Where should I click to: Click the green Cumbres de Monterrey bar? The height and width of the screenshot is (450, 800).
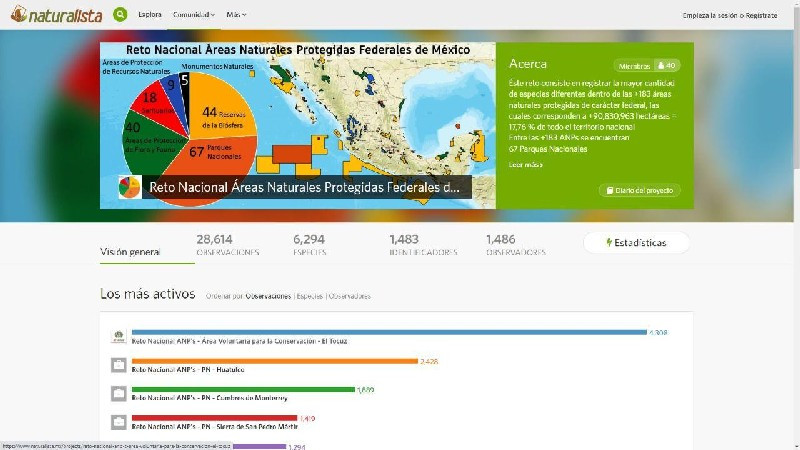[243, 389]
